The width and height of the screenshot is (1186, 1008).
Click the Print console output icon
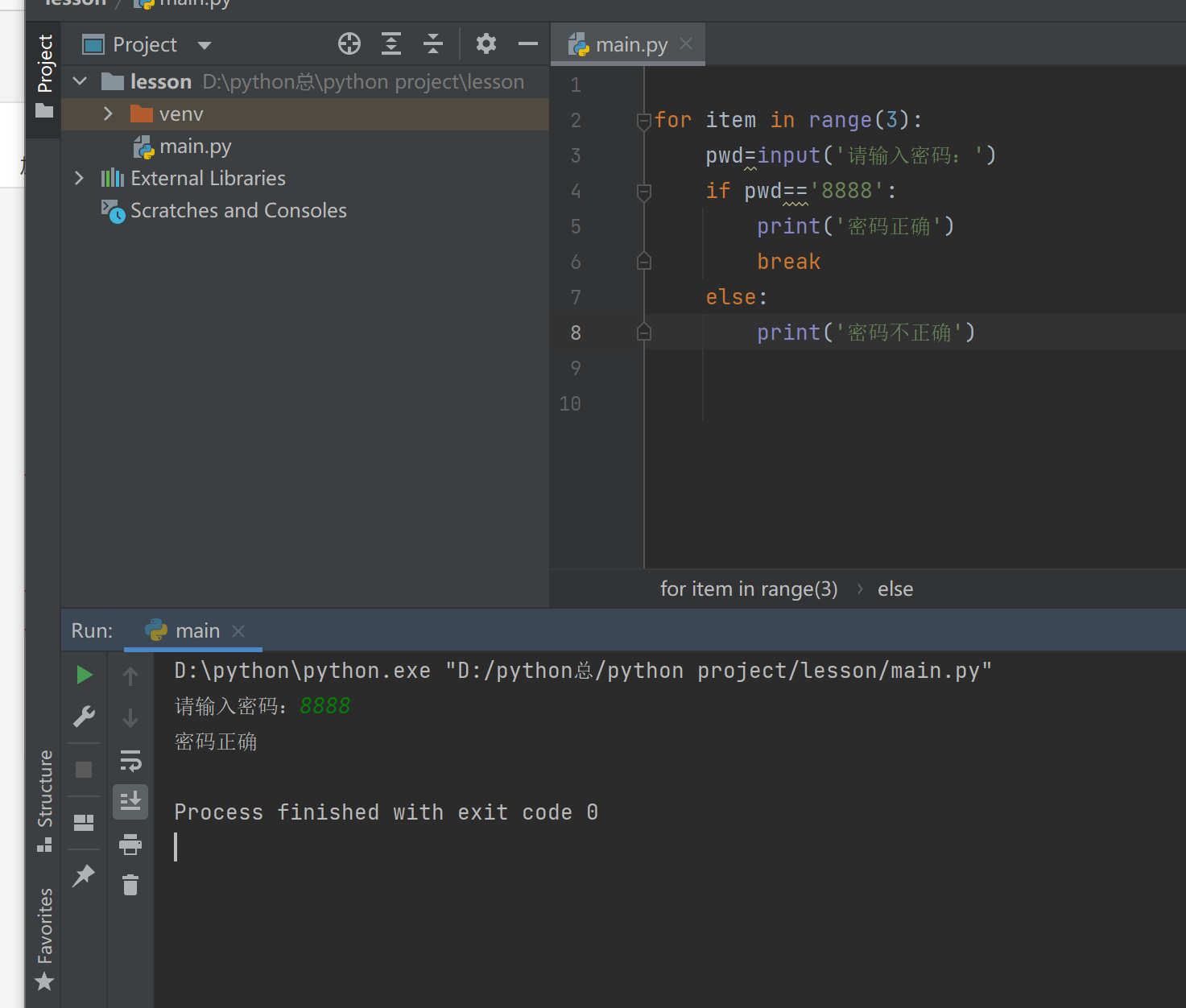[x=130, y=845]
